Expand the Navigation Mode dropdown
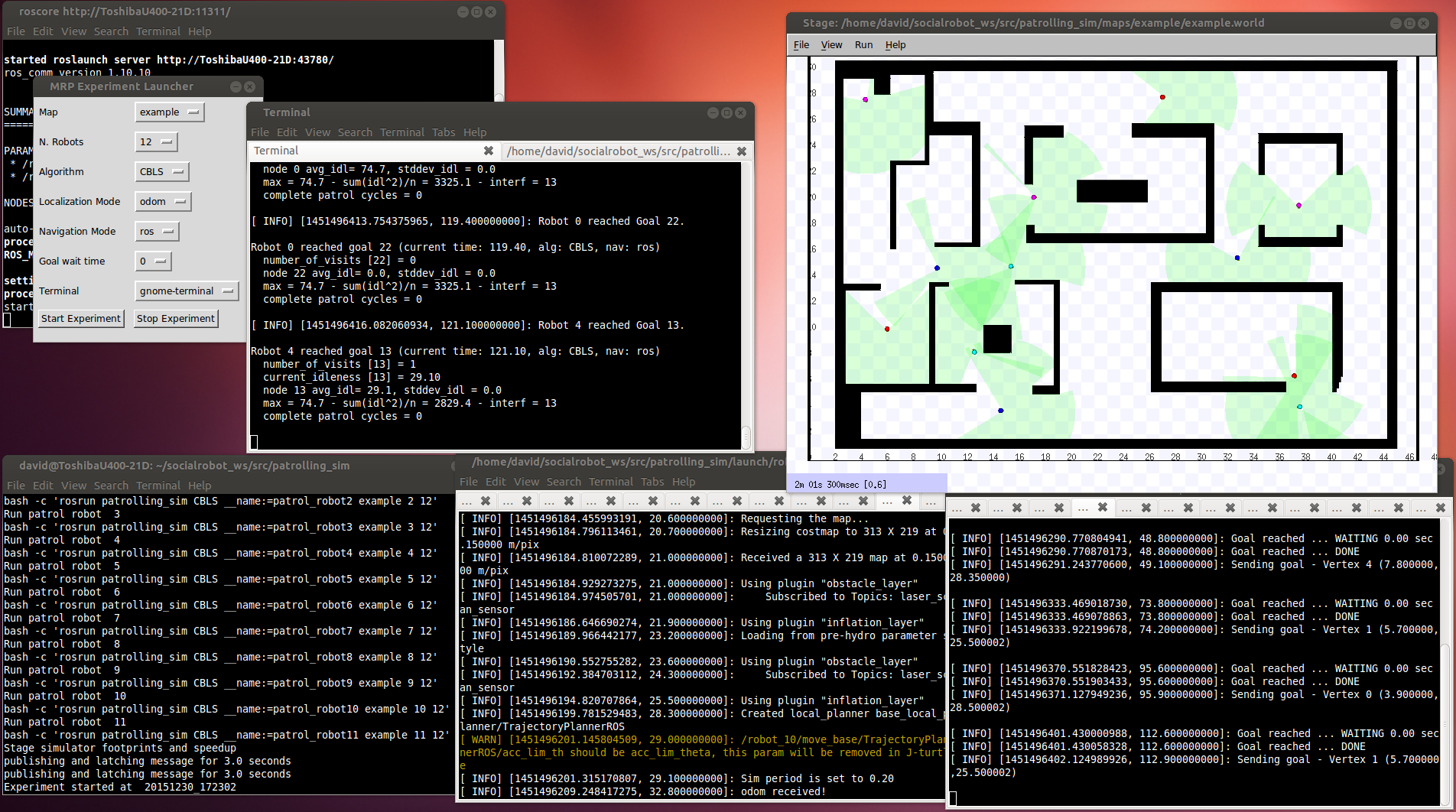Image resolution: width=1456 pixels, height=812 pixels. [157, 232]
